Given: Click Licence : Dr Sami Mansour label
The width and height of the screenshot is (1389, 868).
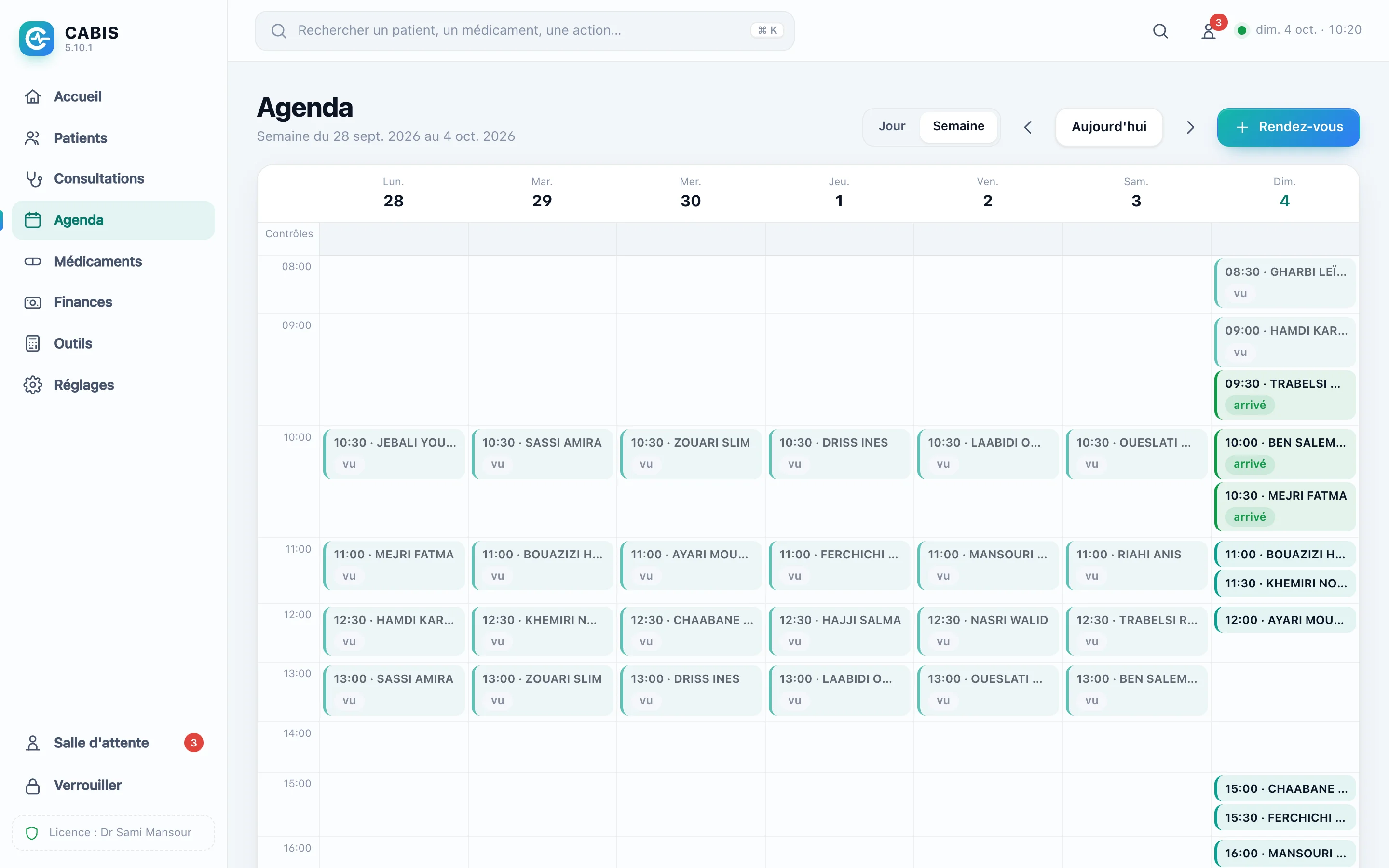Looking at the screenshot, I should (x=120, y=832).
